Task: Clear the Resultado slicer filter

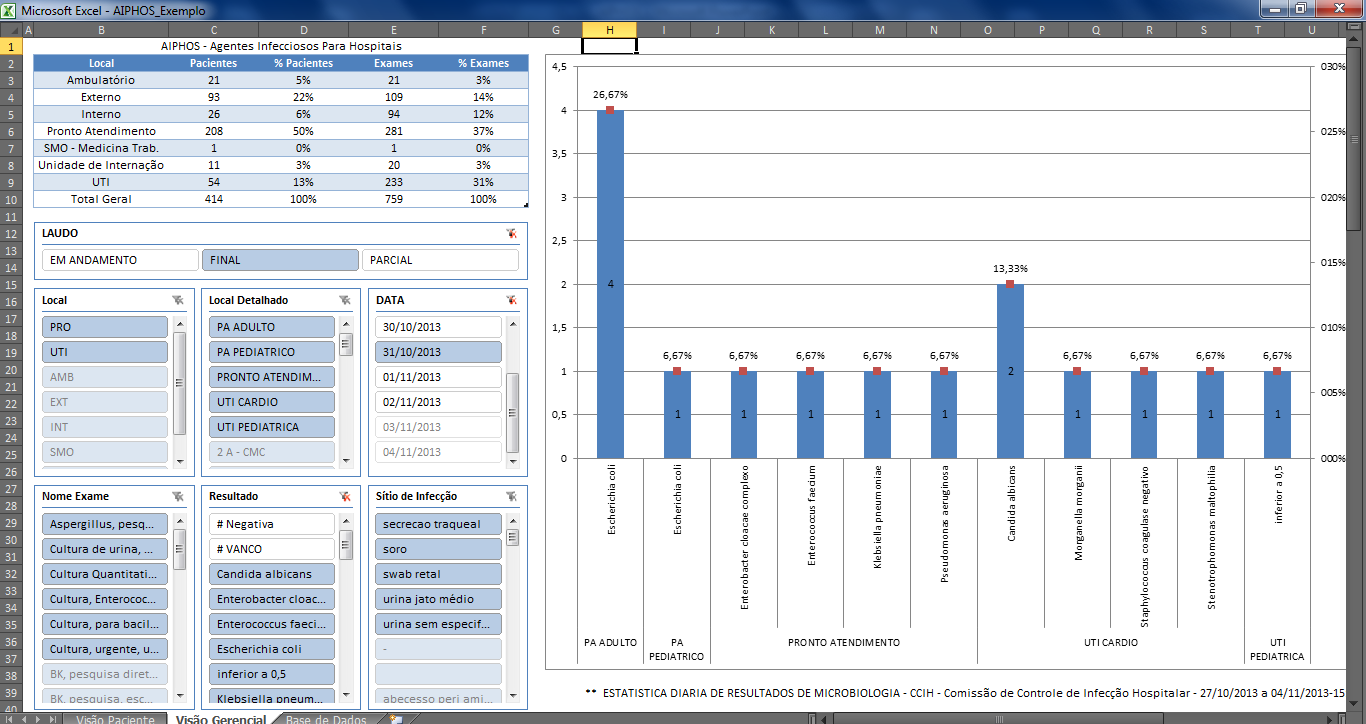Action: click(x=344, y=496)
